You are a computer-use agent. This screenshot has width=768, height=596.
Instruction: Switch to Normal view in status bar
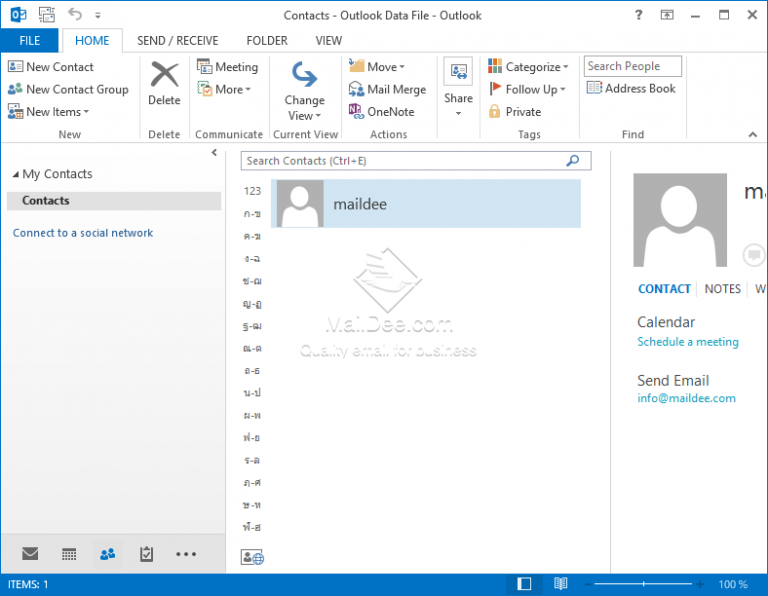(x=524, y=584)
